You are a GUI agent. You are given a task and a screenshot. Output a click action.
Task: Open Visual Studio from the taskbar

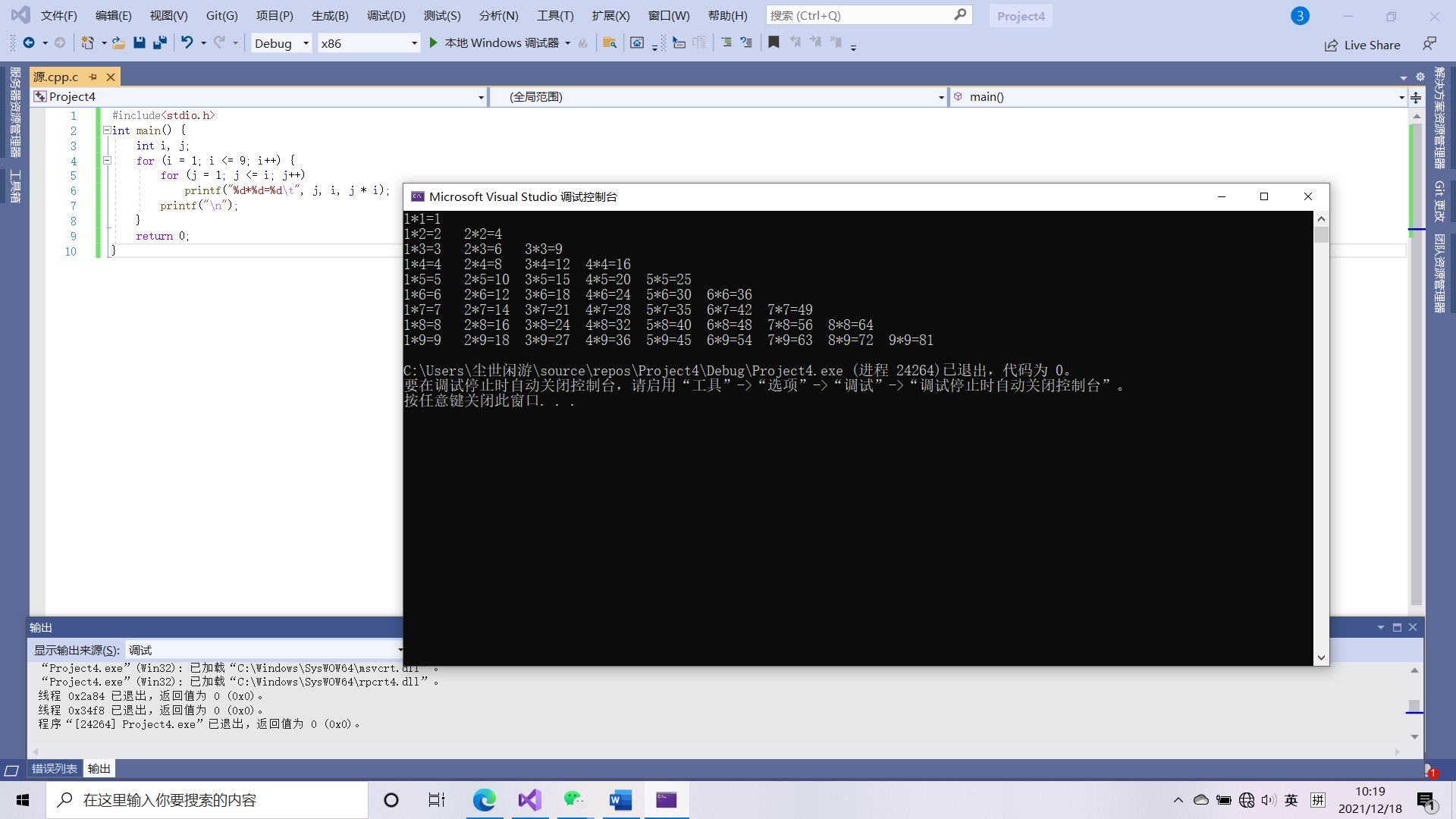point(530,800)
